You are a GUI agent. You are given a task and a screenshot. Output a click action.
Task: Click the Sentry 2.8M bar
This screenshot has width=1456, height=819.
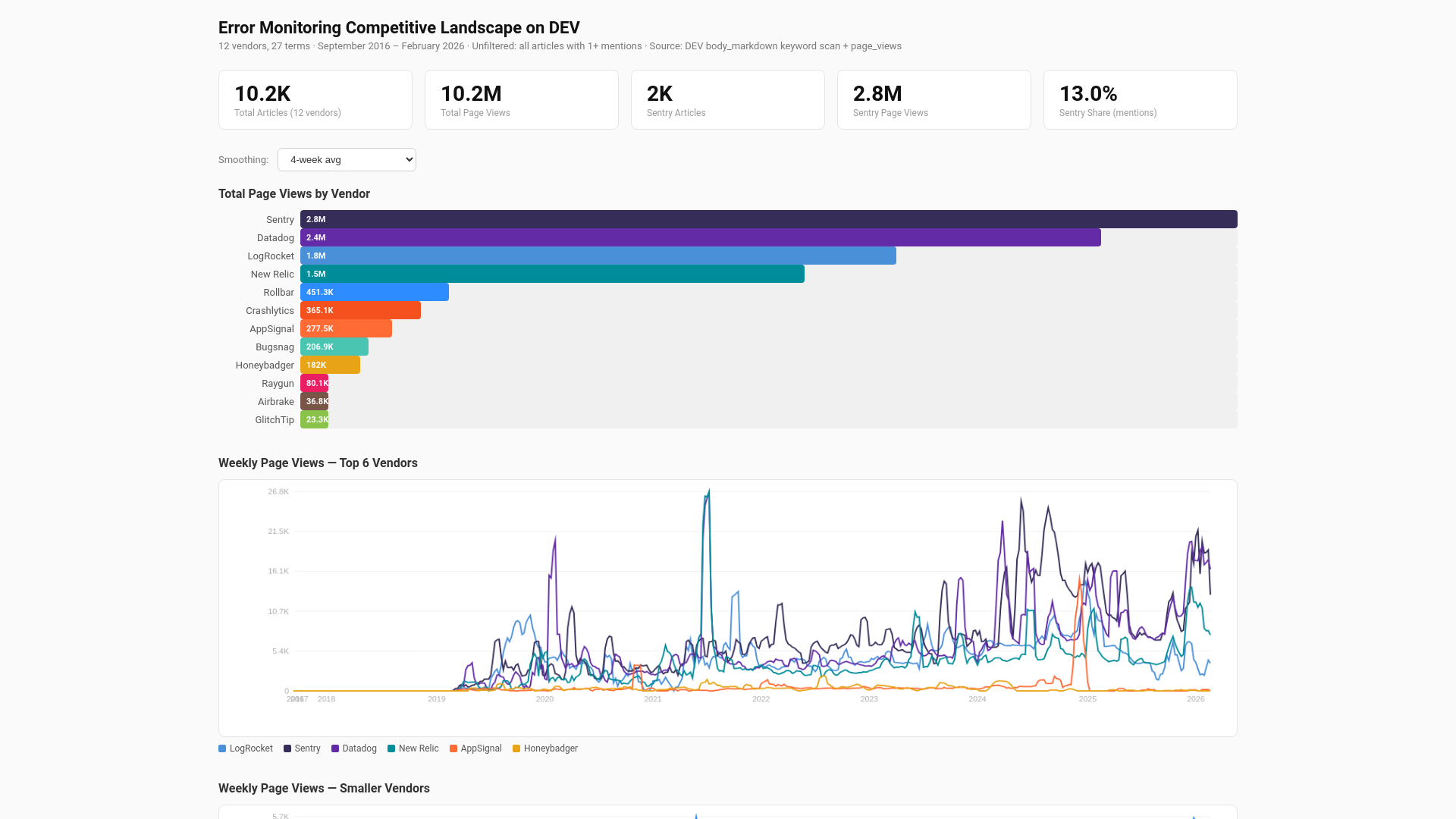(768, 219)
